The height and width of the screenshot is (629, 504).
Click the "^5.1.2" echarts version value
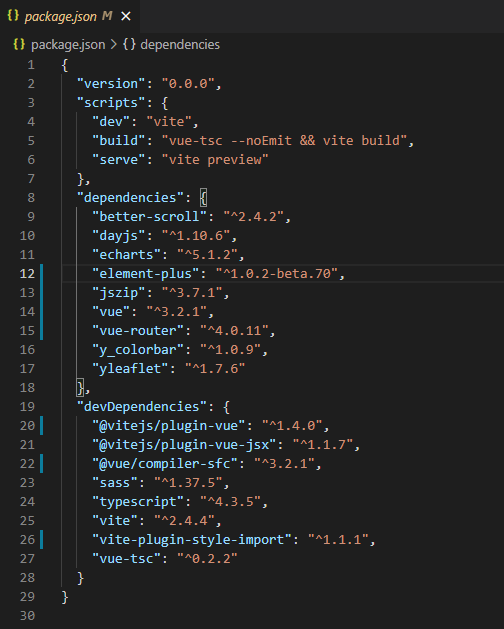(207, 255)
